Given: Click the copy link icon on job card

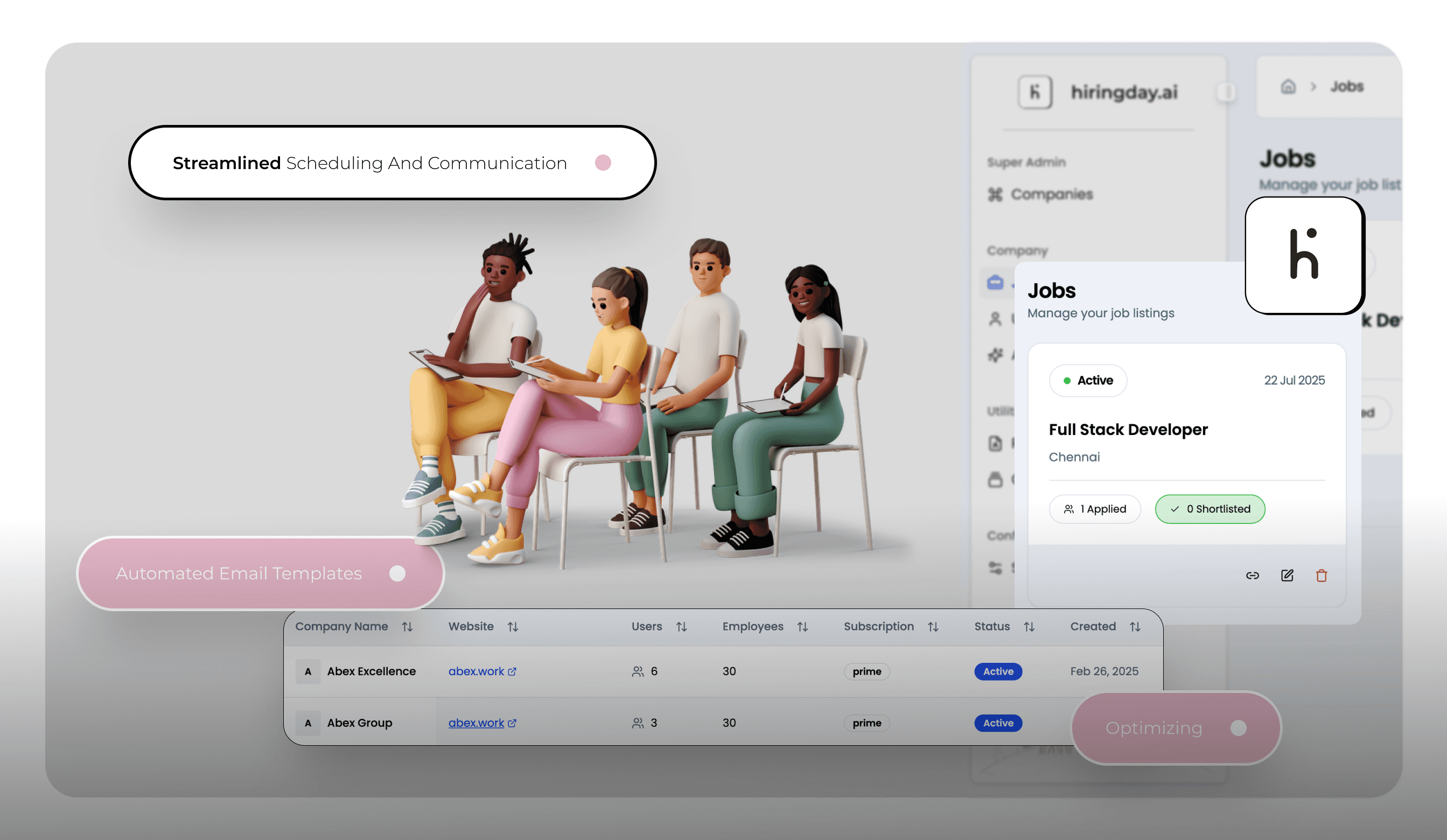Looking at the screenshot, I should [1253, 575].
